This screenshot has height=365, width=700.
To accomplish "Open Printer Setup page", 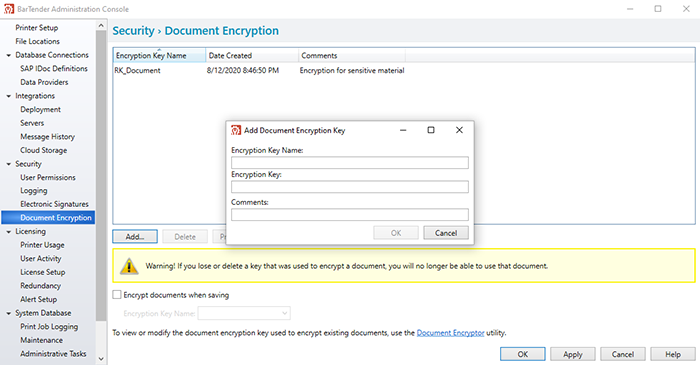I will click(37, 28).
